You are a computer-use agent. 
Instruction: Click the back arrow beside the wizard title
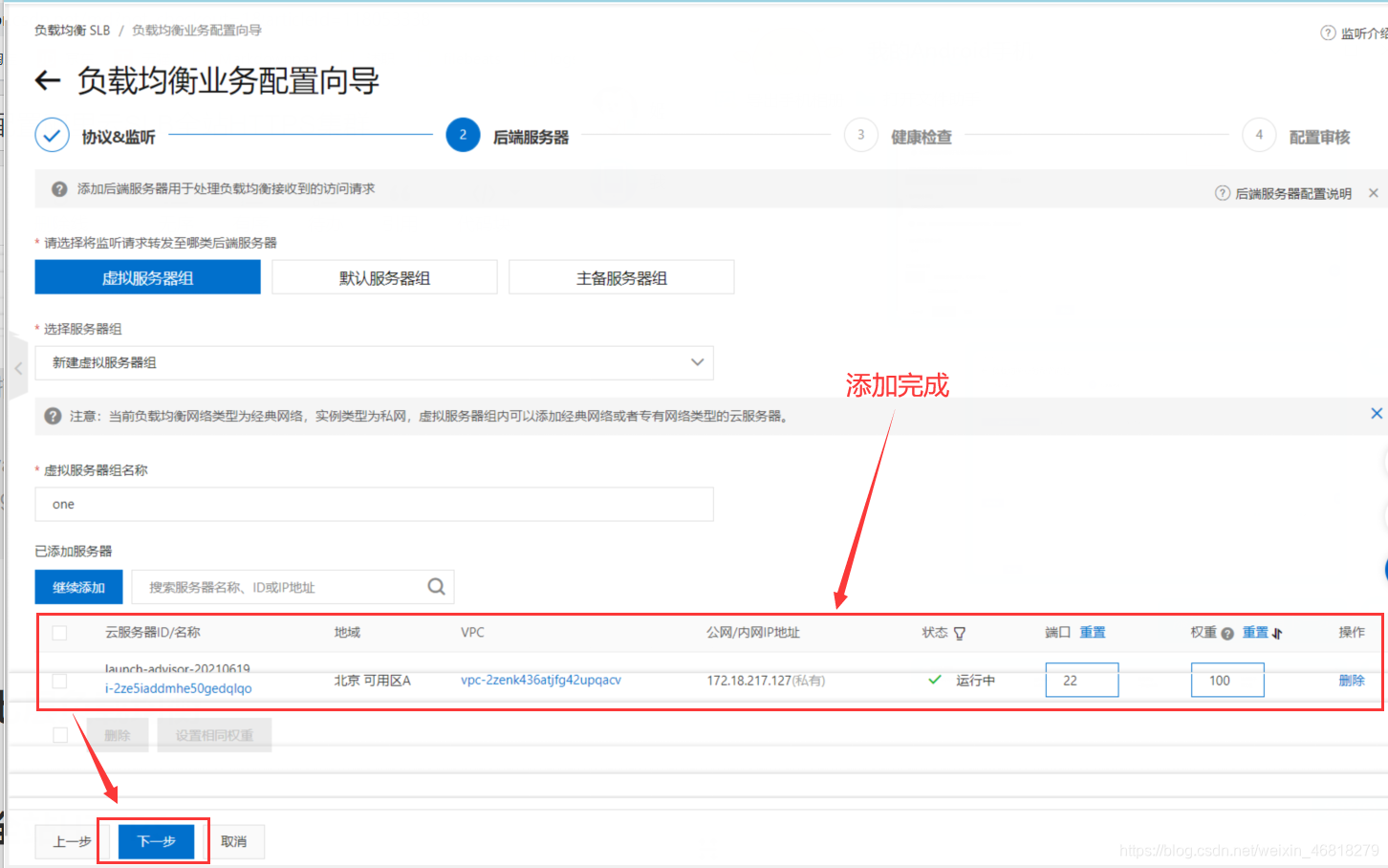click(48, 81)
